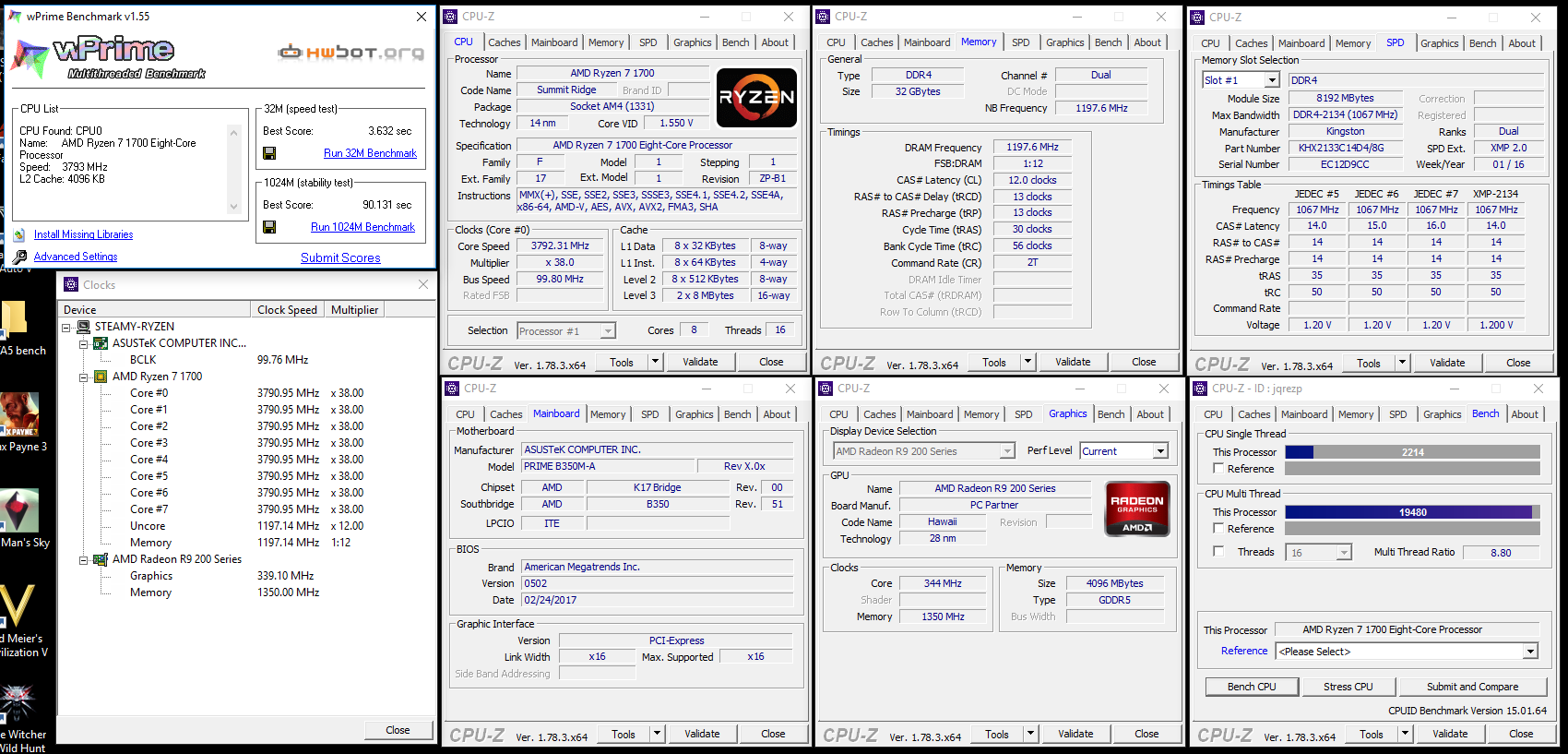Screen dimensions: 1568x754
Task: Click the single thread 2214 score bar
Action: 1412,452
